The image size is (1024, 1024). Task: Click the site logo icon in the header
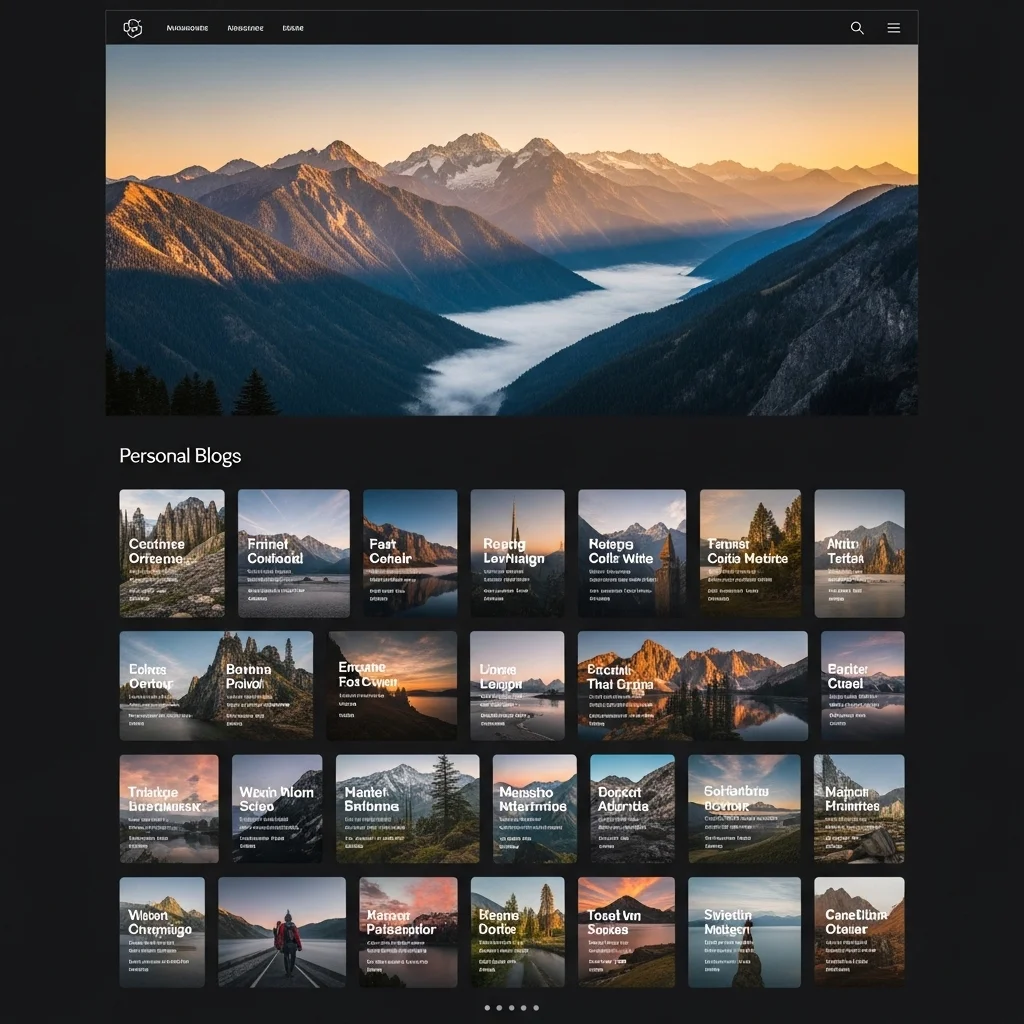point(132,28)
